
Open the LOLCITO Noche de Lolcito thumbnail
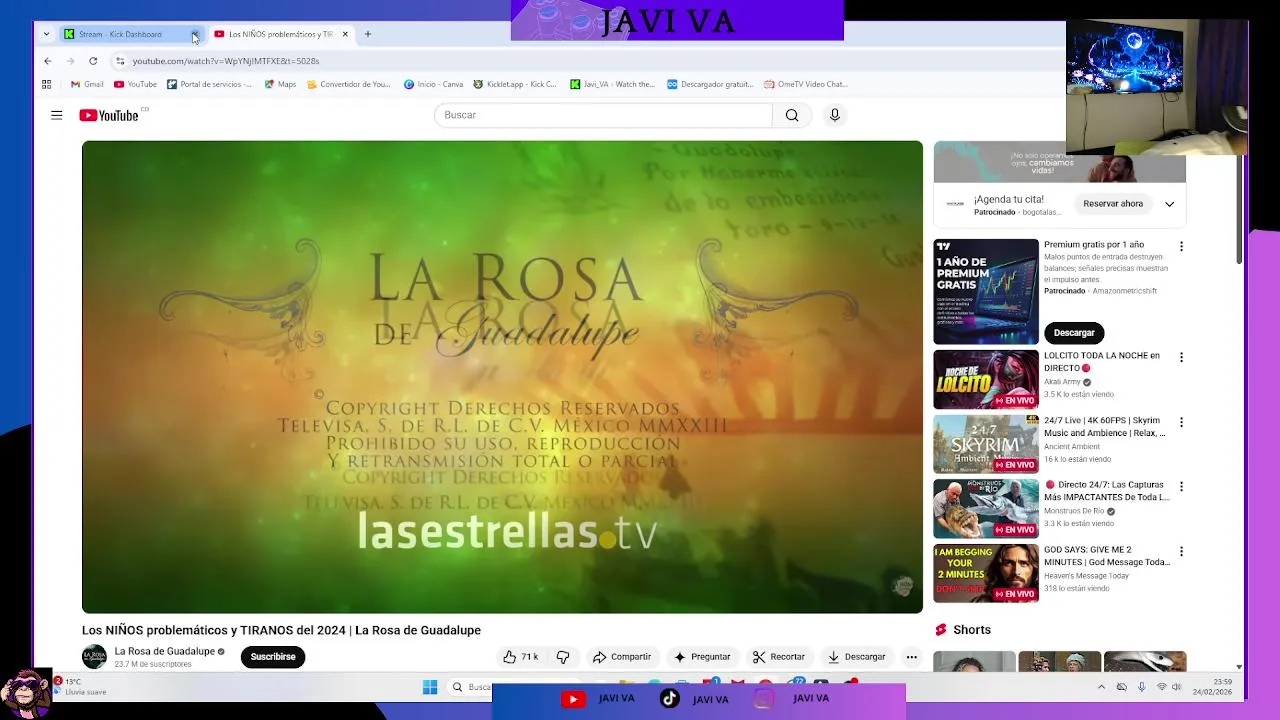point(986,380)
